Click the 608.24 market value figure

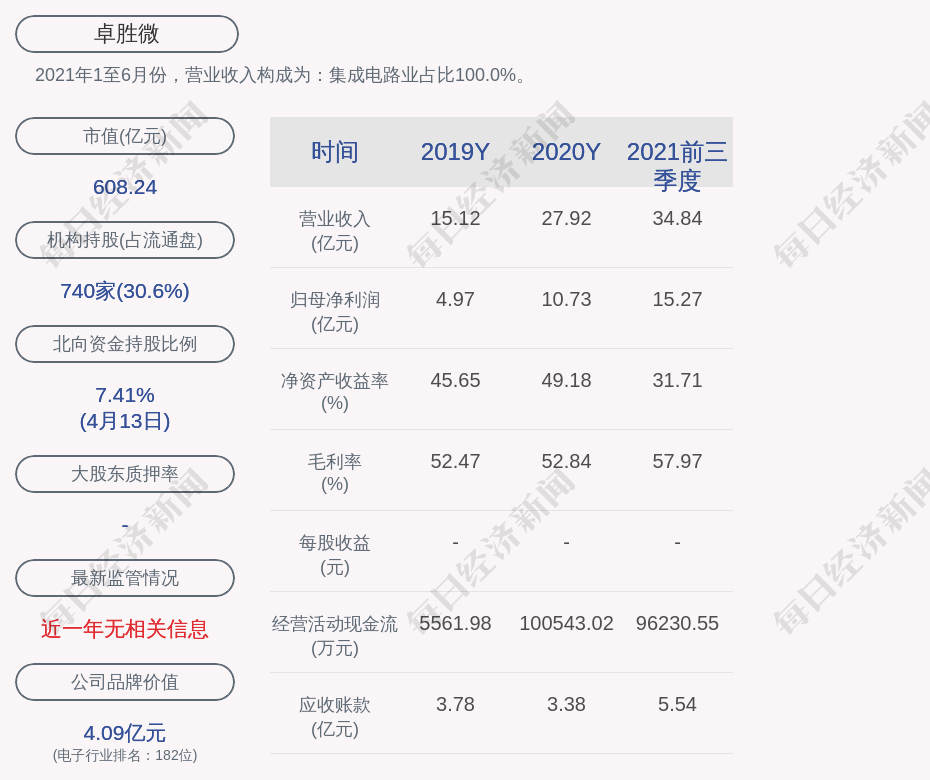[125, 187]
